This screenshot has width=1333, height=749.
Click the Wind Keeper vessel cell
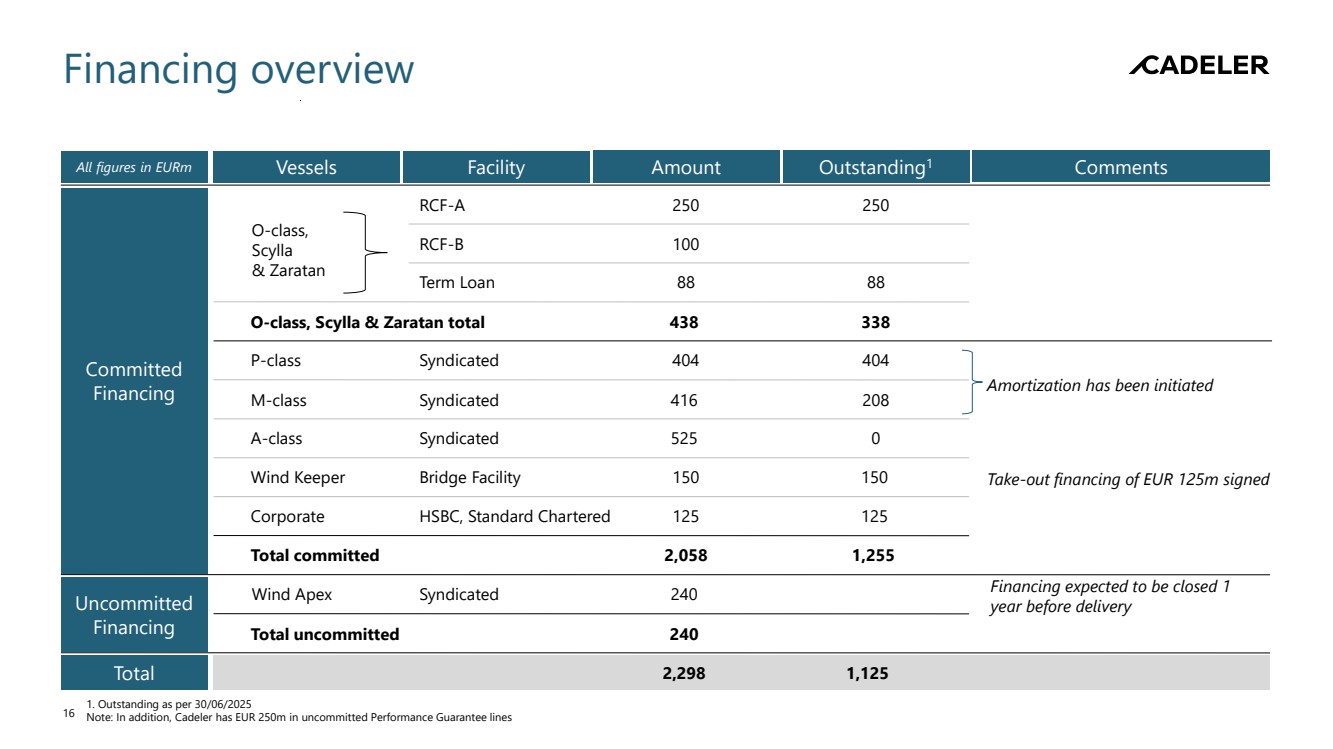[x=297, y=478]
